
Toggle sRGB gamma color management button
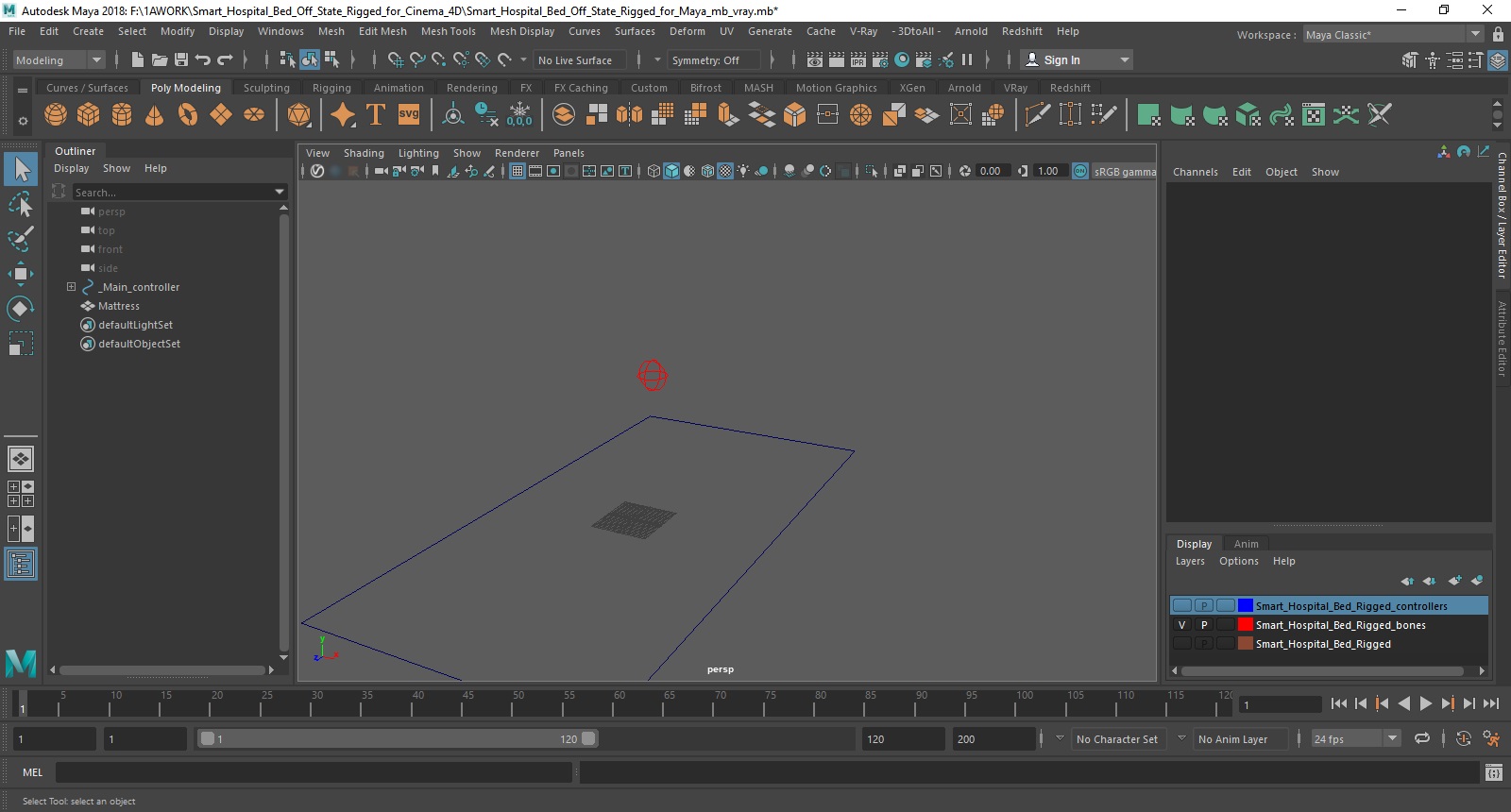[x=1080, y=171]
